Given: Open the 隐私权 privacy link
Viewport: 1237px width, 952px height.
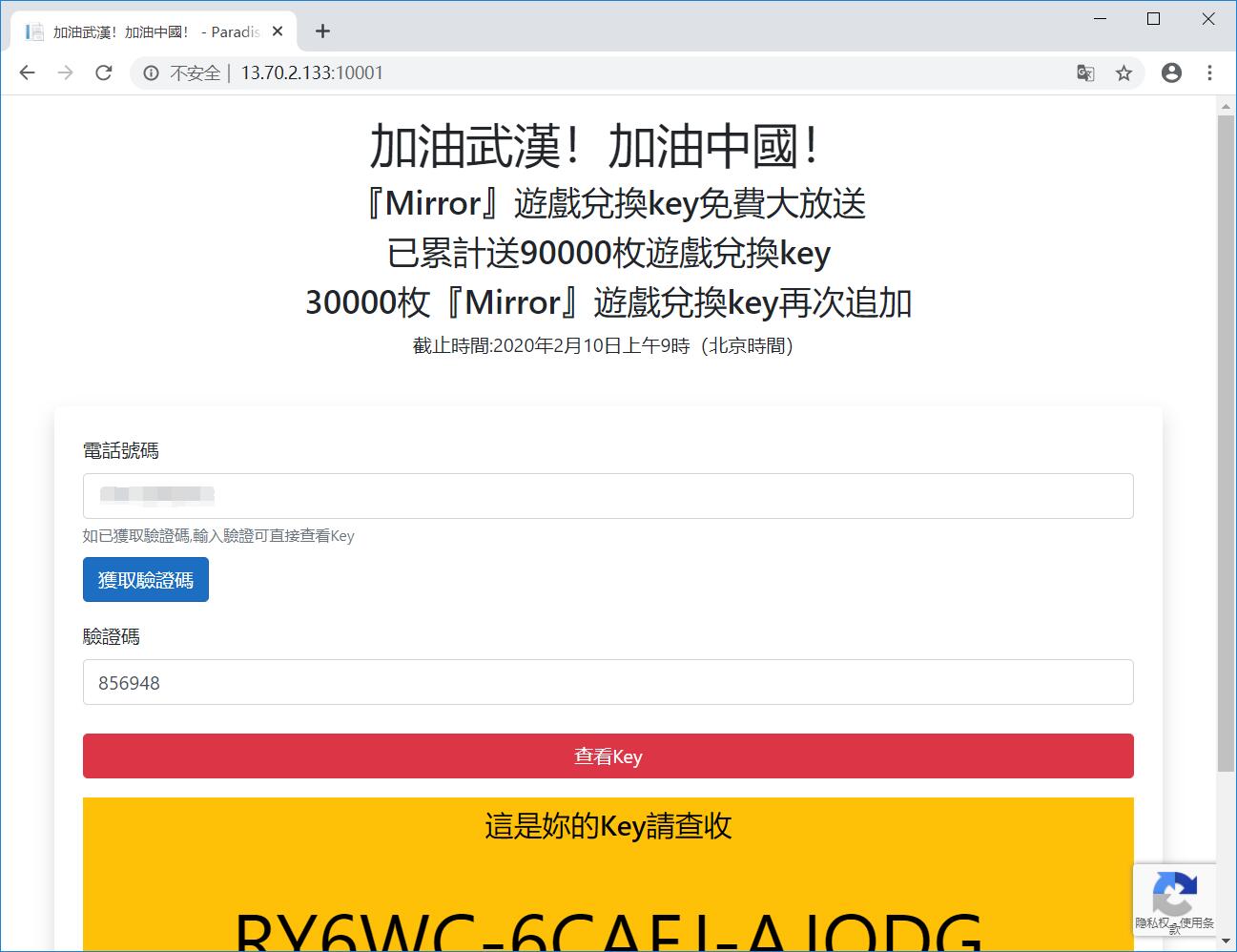Looking at the screenshot, I should coord(1147,921).
